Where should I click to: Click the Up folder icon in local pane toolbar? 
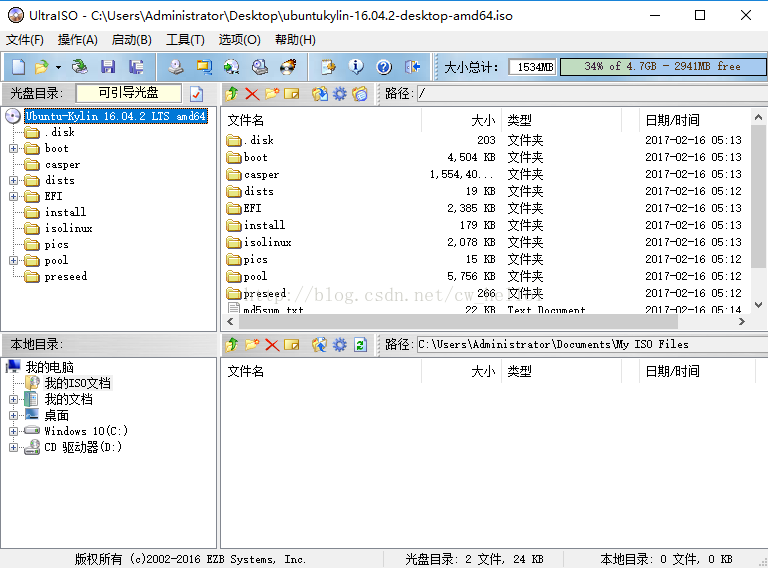pyautogui.click(x=232, y=345)
